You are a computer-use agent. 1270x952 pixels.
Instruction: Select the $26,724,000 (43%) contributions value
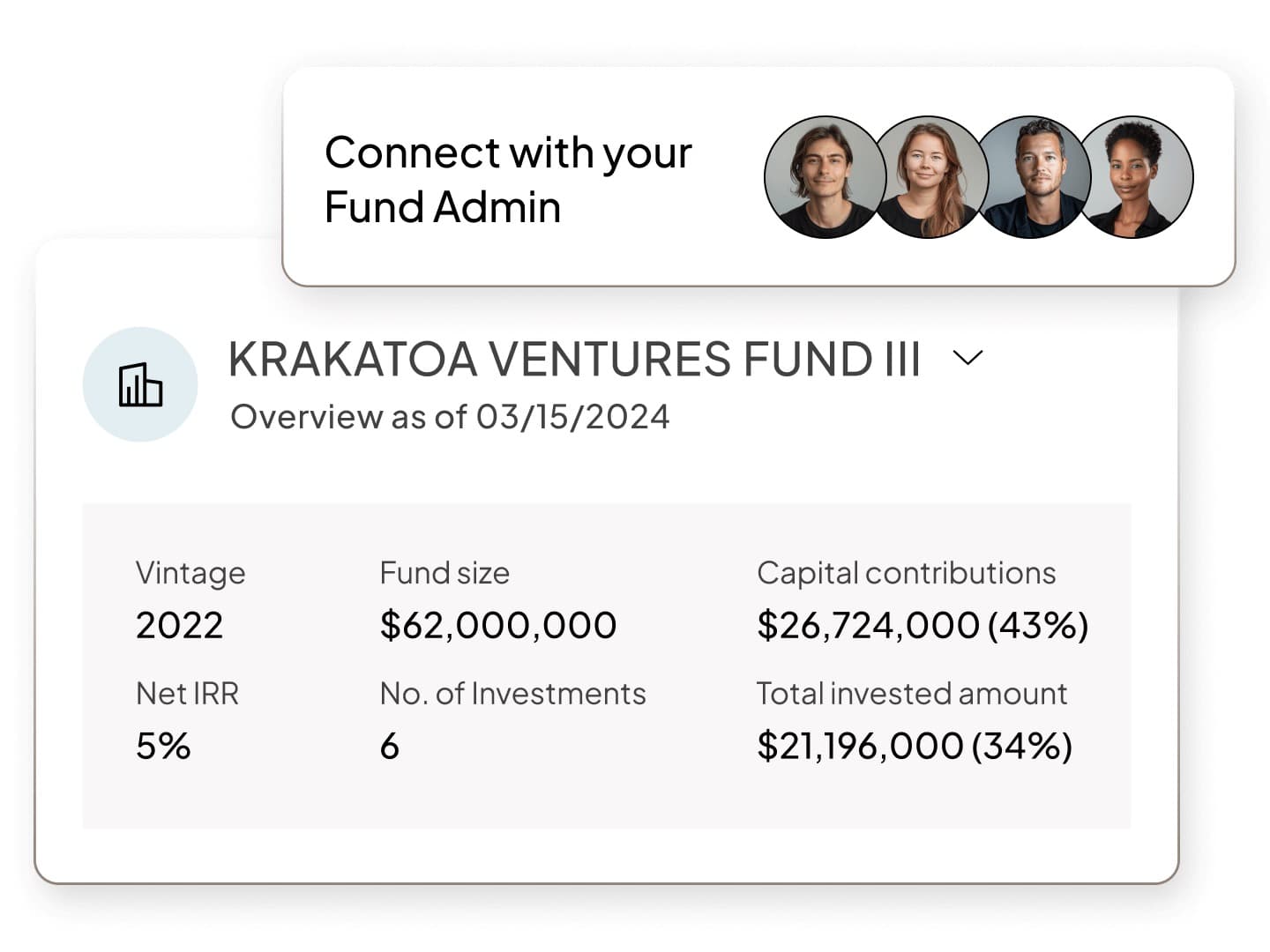pyautogui.click(x=923, y=626)
